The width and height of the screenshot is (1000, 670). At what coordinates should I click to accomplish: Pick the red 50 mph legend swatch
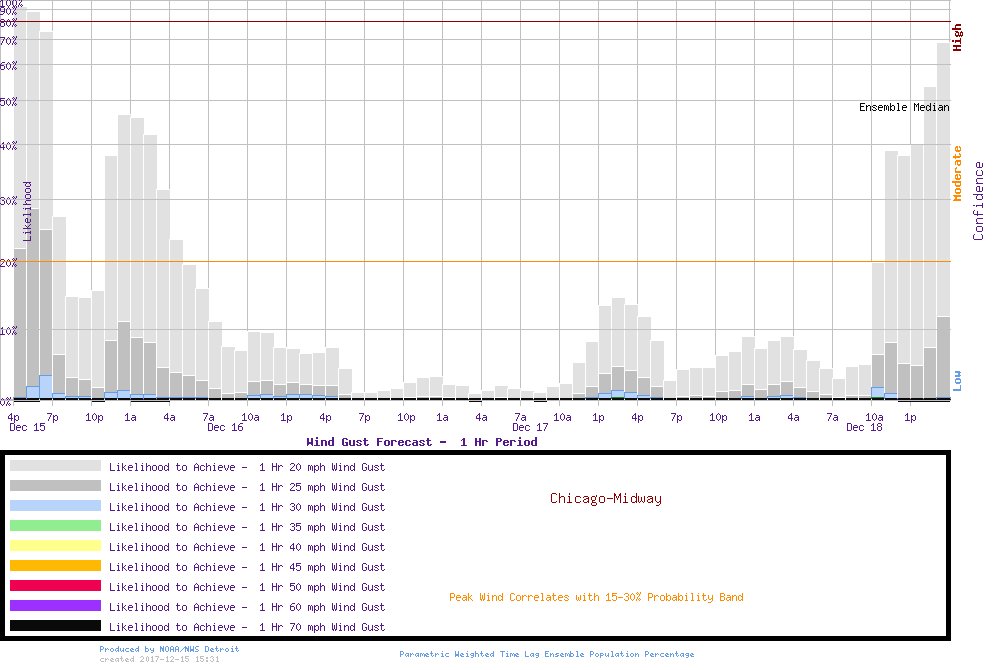click(x=55, y=586)
